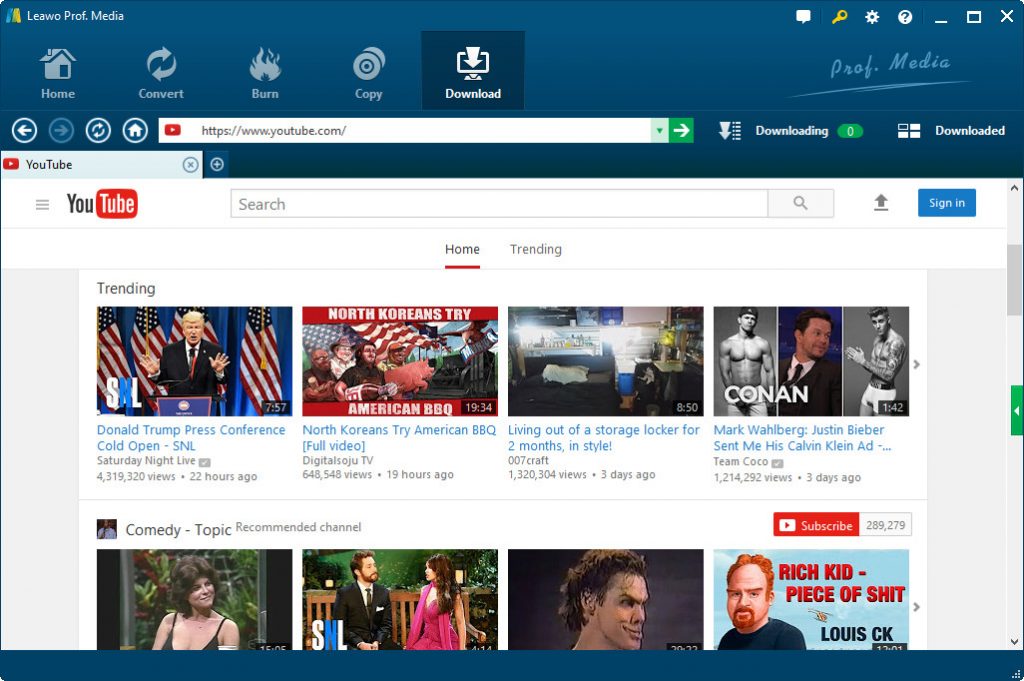Screen dimensions: 1024x681
Task: Open Louis CK Rich Kid thumbnail
Action: coord(811,599)
